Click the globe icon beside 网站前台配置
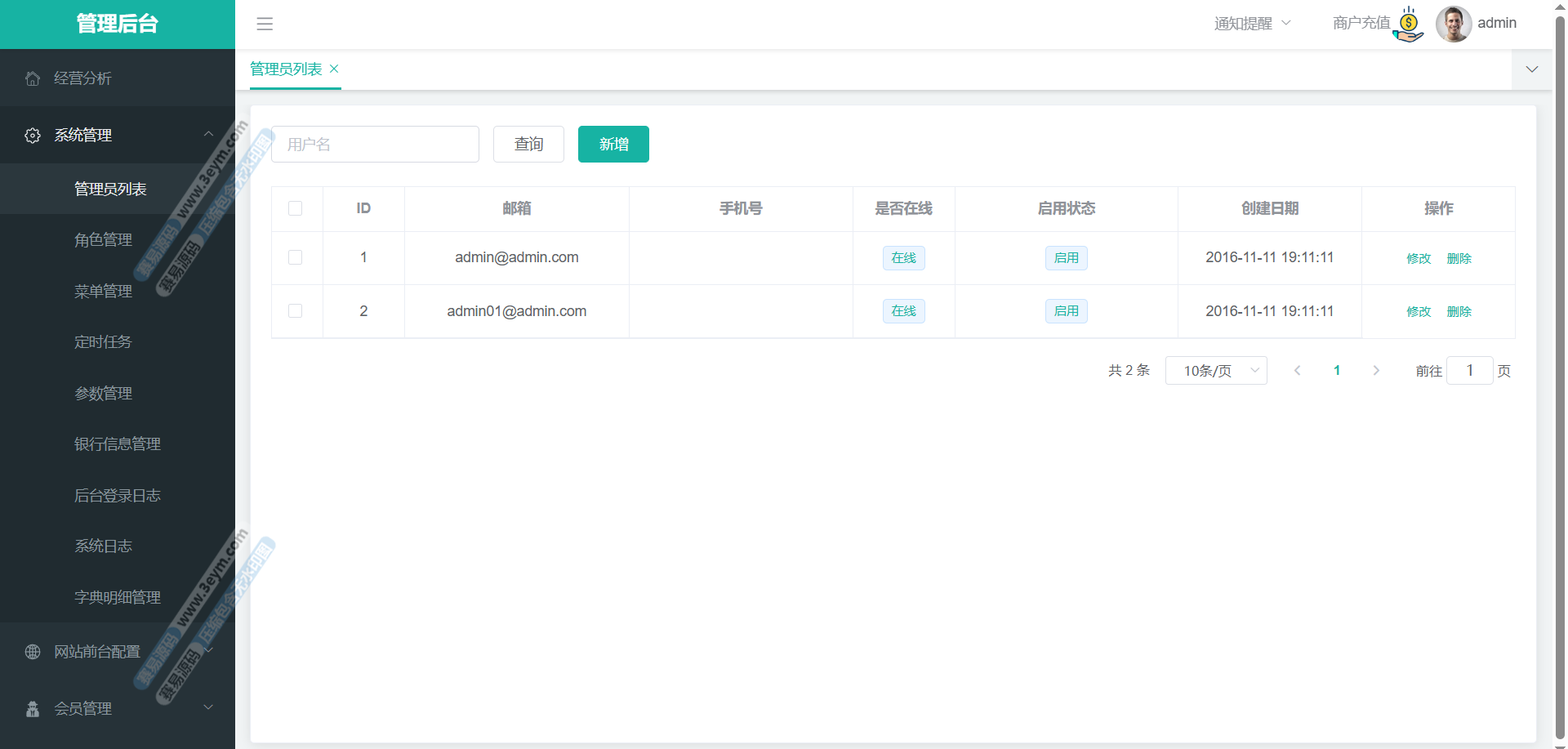1568x749 pixels. click(x=33, y=652)
